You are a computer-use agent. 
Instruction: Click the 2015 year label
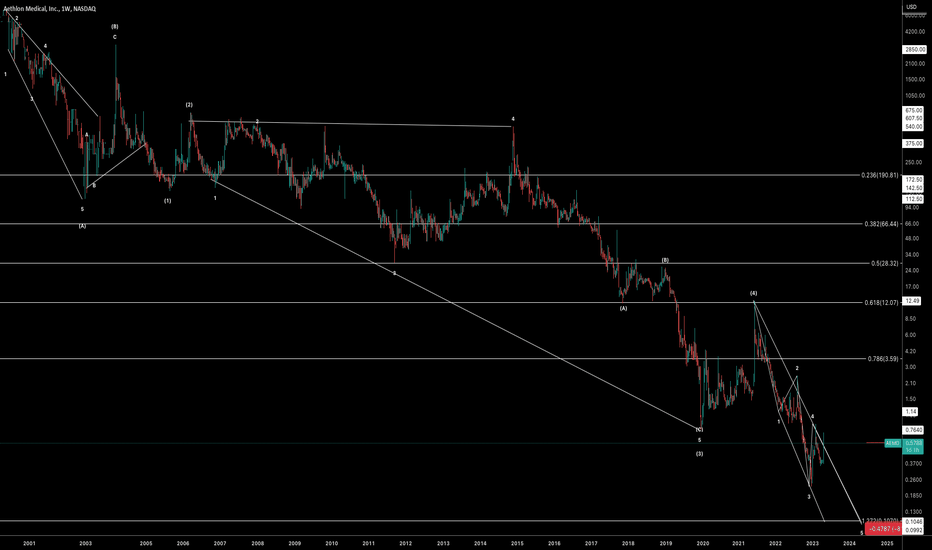(x=517, y=543)
